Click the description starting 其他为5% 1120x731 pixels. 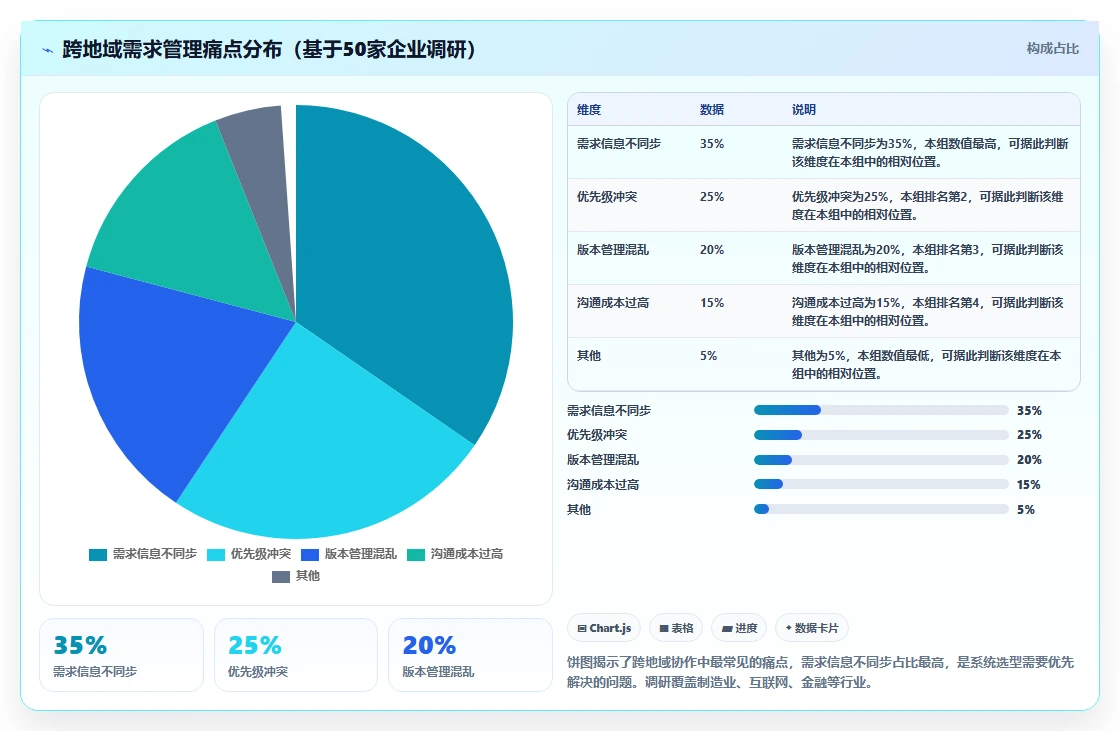[926, 364]
